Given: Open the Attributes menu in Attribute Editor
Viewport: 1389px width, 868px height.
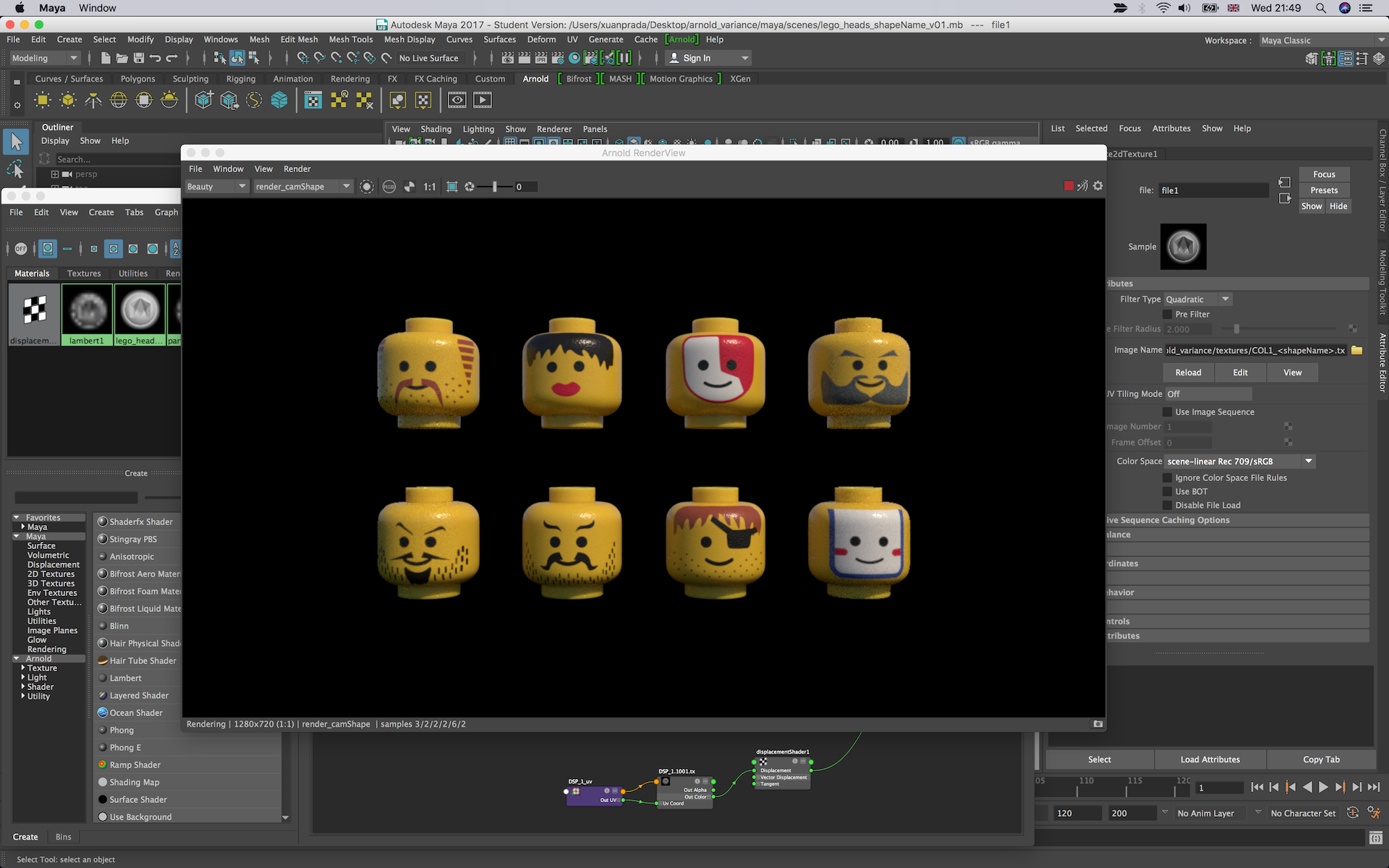Looking at the screenshot, I should 1171,128.
